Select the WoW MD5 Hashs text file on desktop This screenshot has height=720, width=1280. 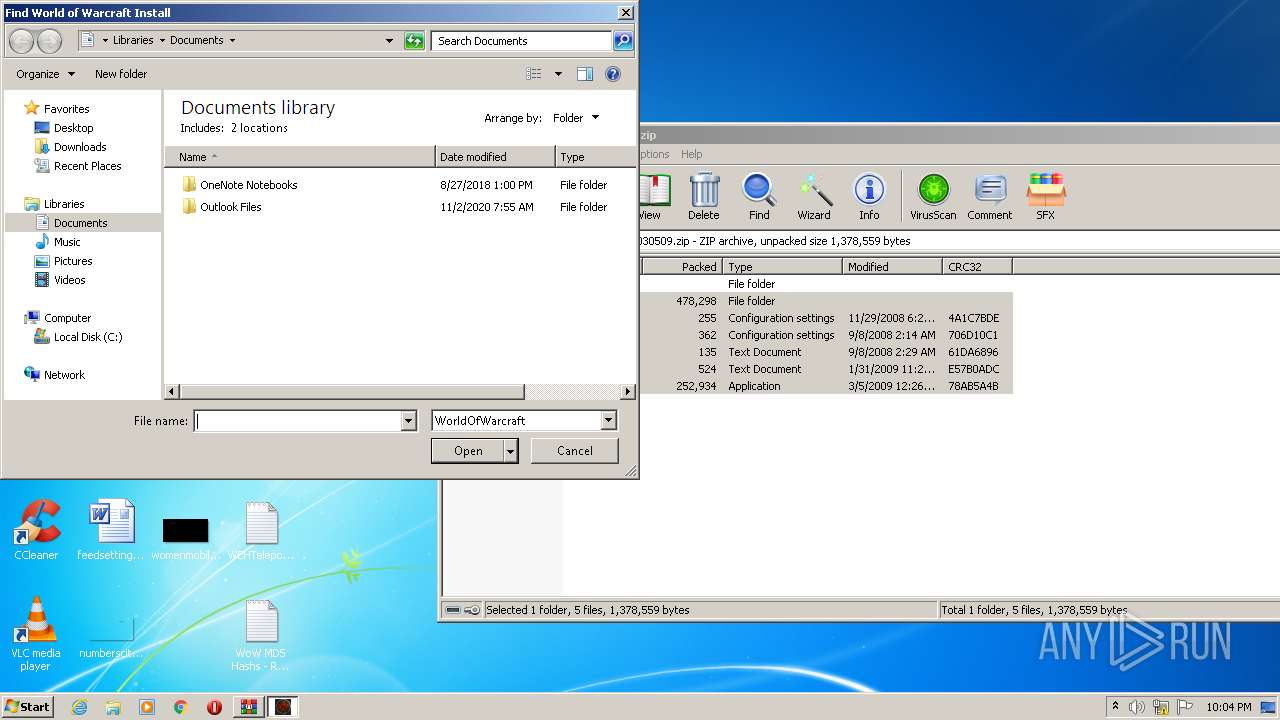coord(261,636)
